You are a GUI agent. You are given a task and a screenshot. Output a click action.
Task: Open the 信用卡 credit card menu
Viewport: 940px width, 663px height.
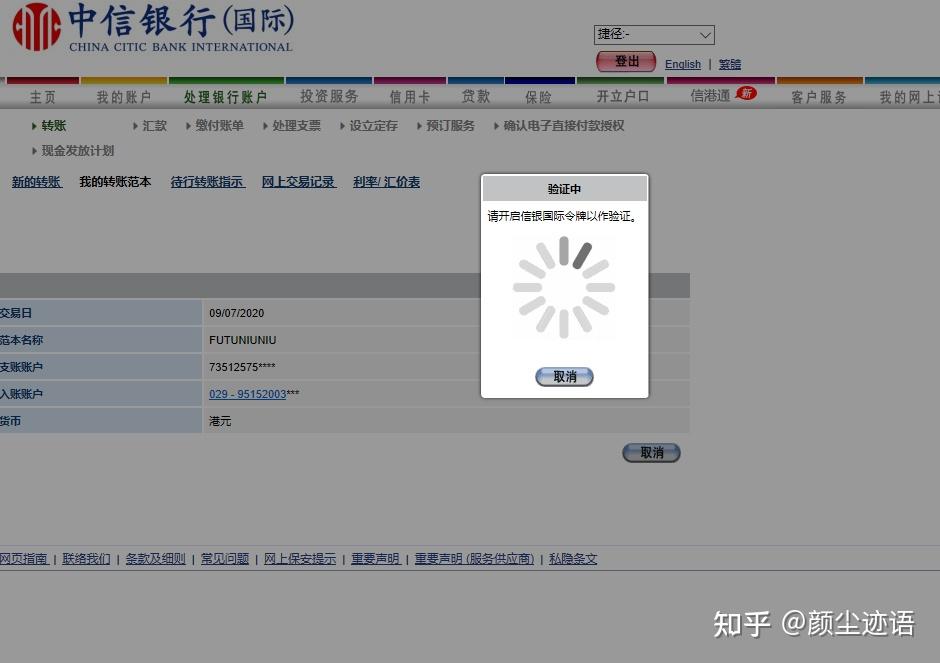410,97
